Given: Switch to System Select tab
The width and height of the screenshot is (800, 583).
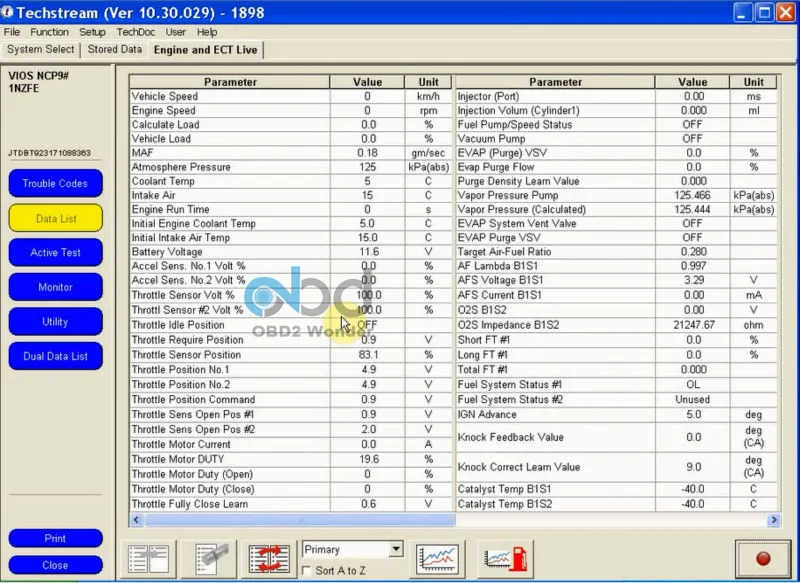Looking at the screenshot, I should pyautogui.click(x=40, y=49).
